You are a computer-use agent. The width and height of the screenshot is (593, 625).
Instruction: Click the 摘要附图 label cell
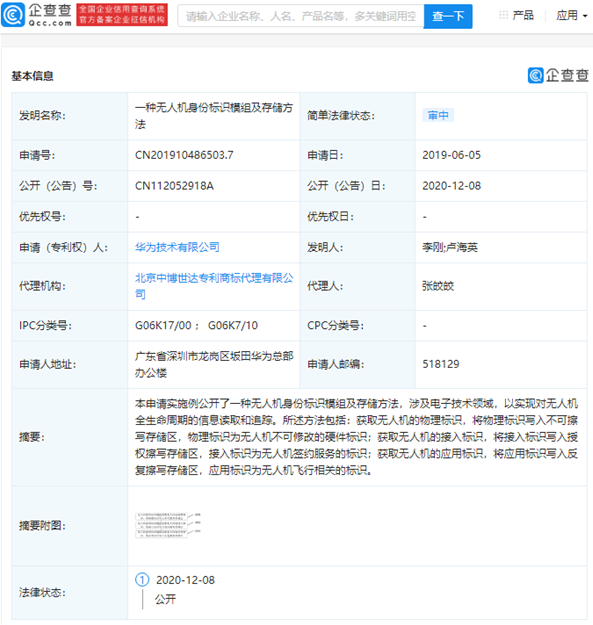pyautogui.click(x=70, y=525)
